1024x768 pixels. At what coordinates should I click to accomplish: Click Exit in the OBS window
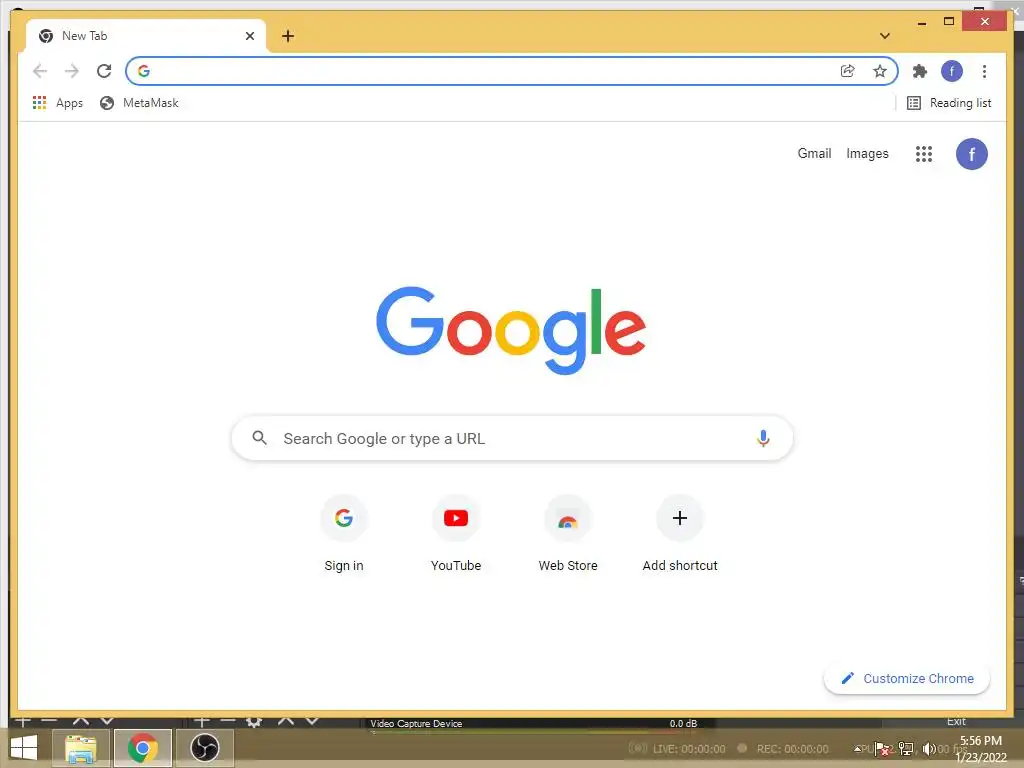click(x=956, y=722)
